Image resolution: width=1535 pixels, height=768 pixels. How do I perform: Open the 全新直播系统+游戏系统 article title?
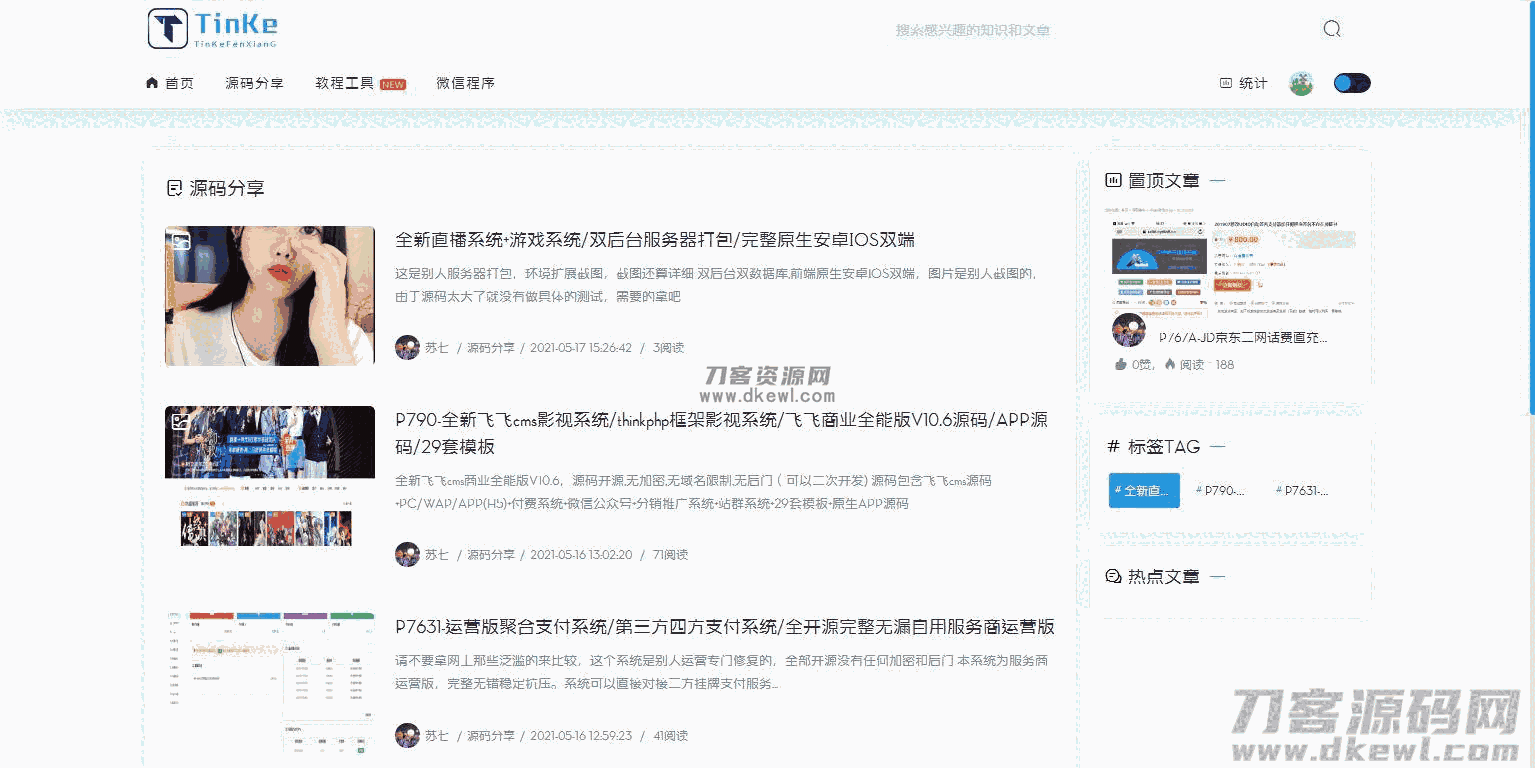click(x=655, y=240)
